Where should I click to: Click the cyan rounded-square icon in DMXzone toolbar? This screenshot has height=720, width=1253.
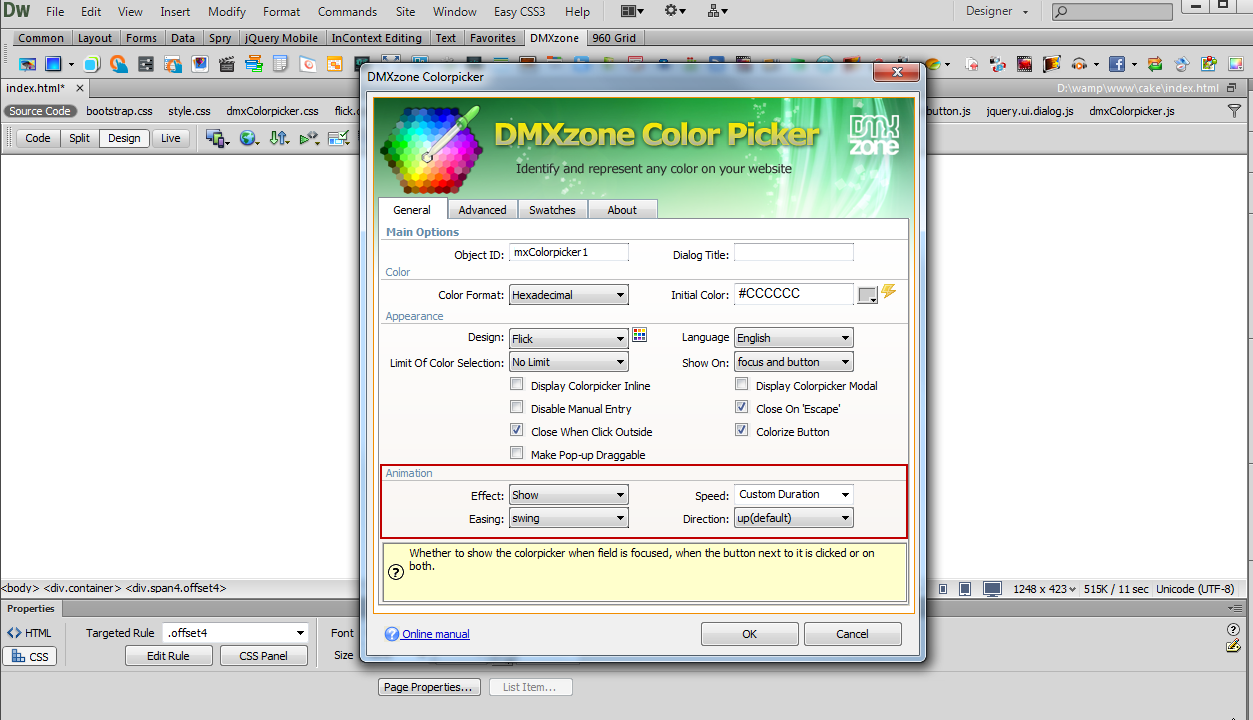pos(92,64)
